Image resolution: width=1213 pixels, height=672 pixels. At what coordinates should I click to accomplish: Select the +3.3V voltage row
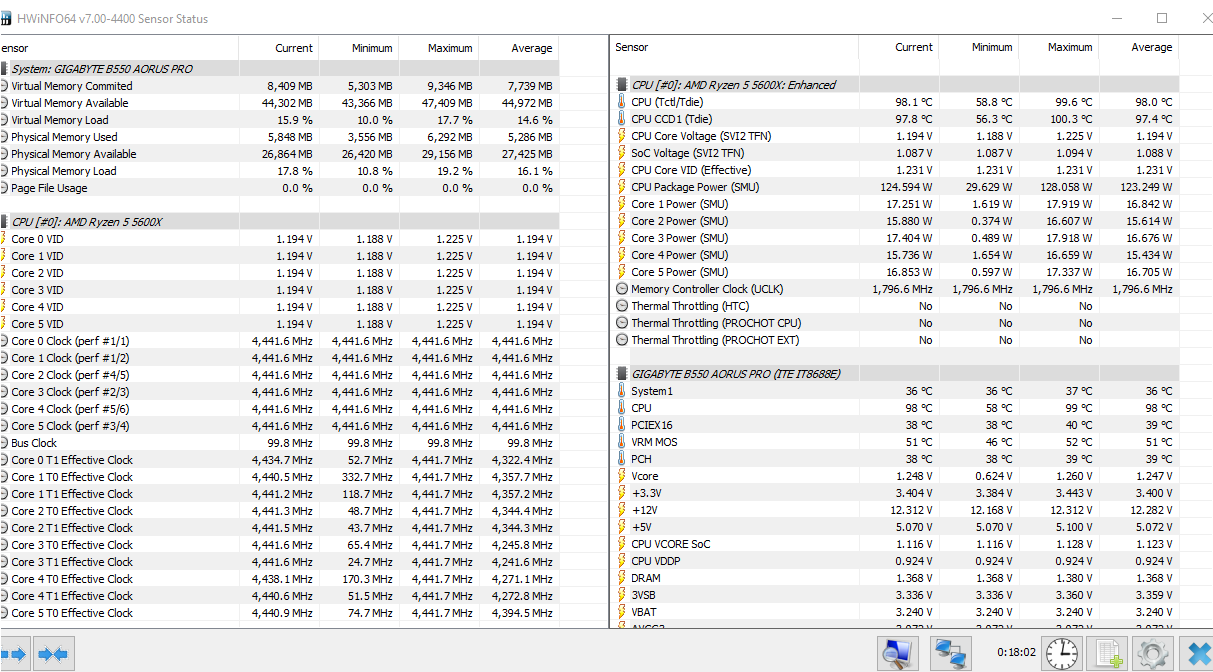tap(895, 493)
